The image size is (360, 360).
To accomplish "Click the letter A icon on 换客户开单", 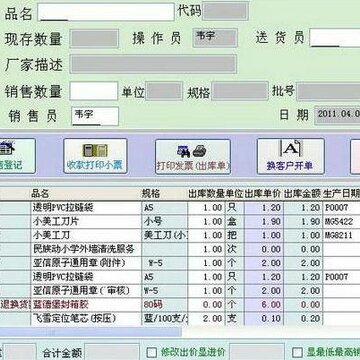I will pos(291,149).
